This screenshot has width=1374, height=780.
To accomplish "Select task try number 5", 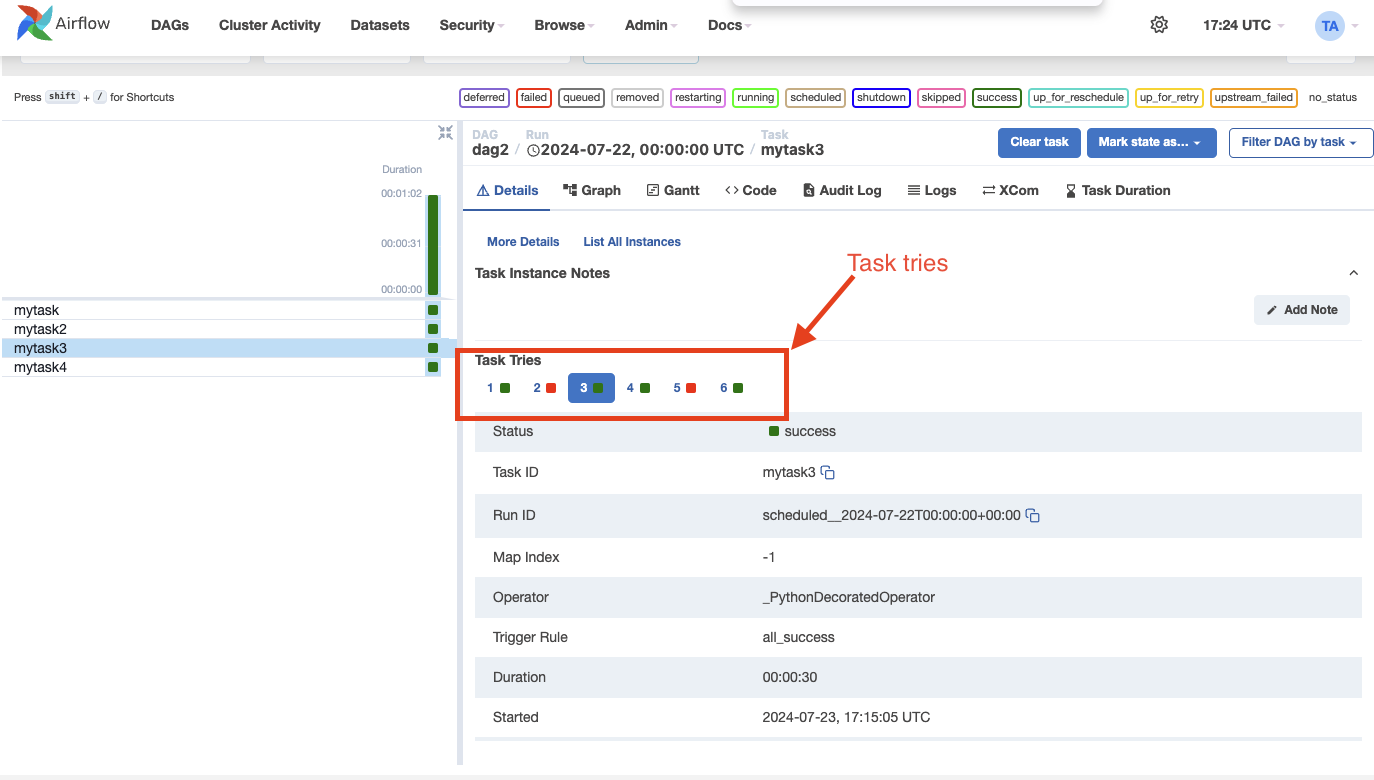I will [x=686, y=387].
